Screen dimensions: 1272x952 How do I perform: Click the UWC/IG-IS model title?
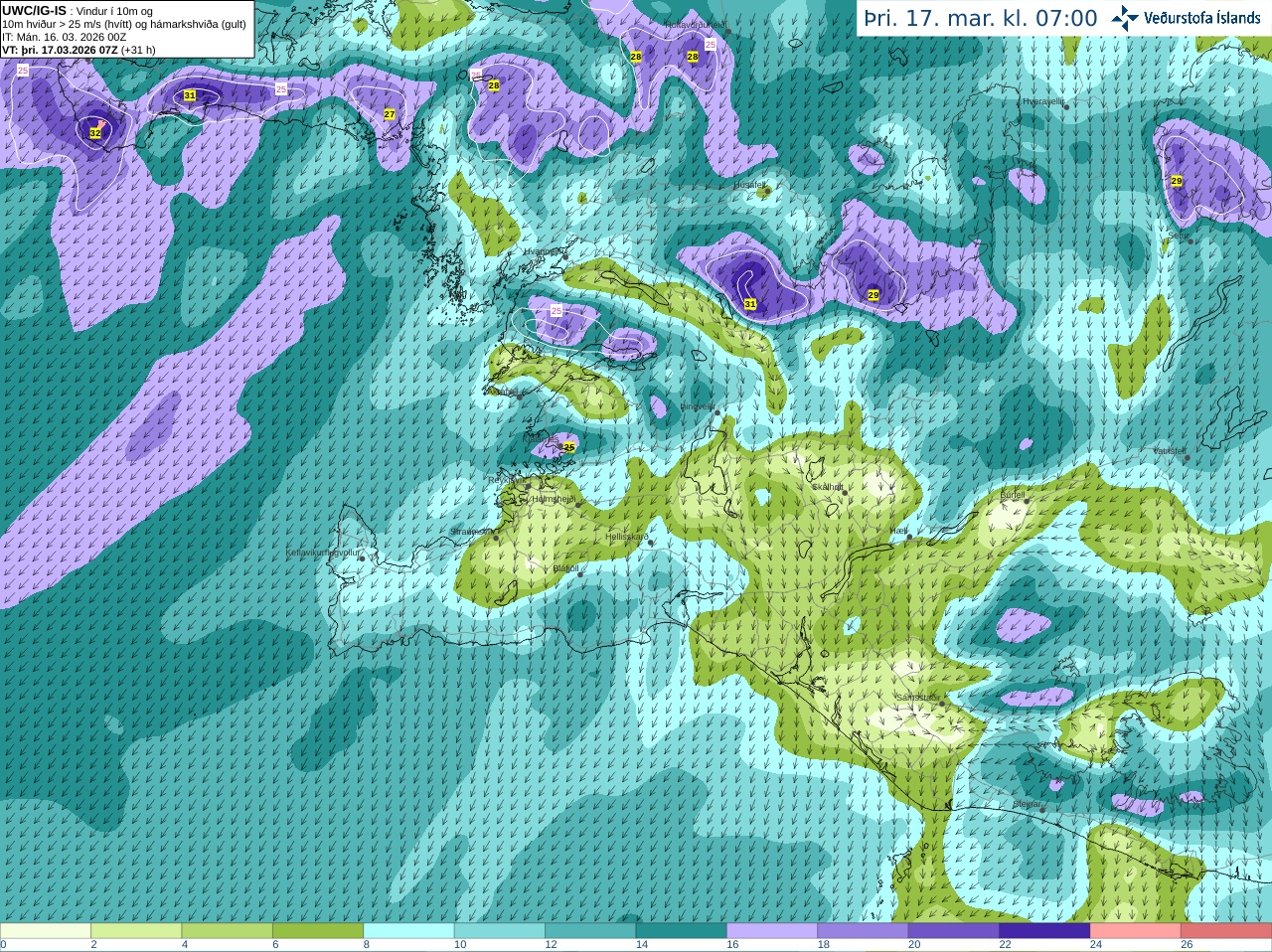point(34,11)
